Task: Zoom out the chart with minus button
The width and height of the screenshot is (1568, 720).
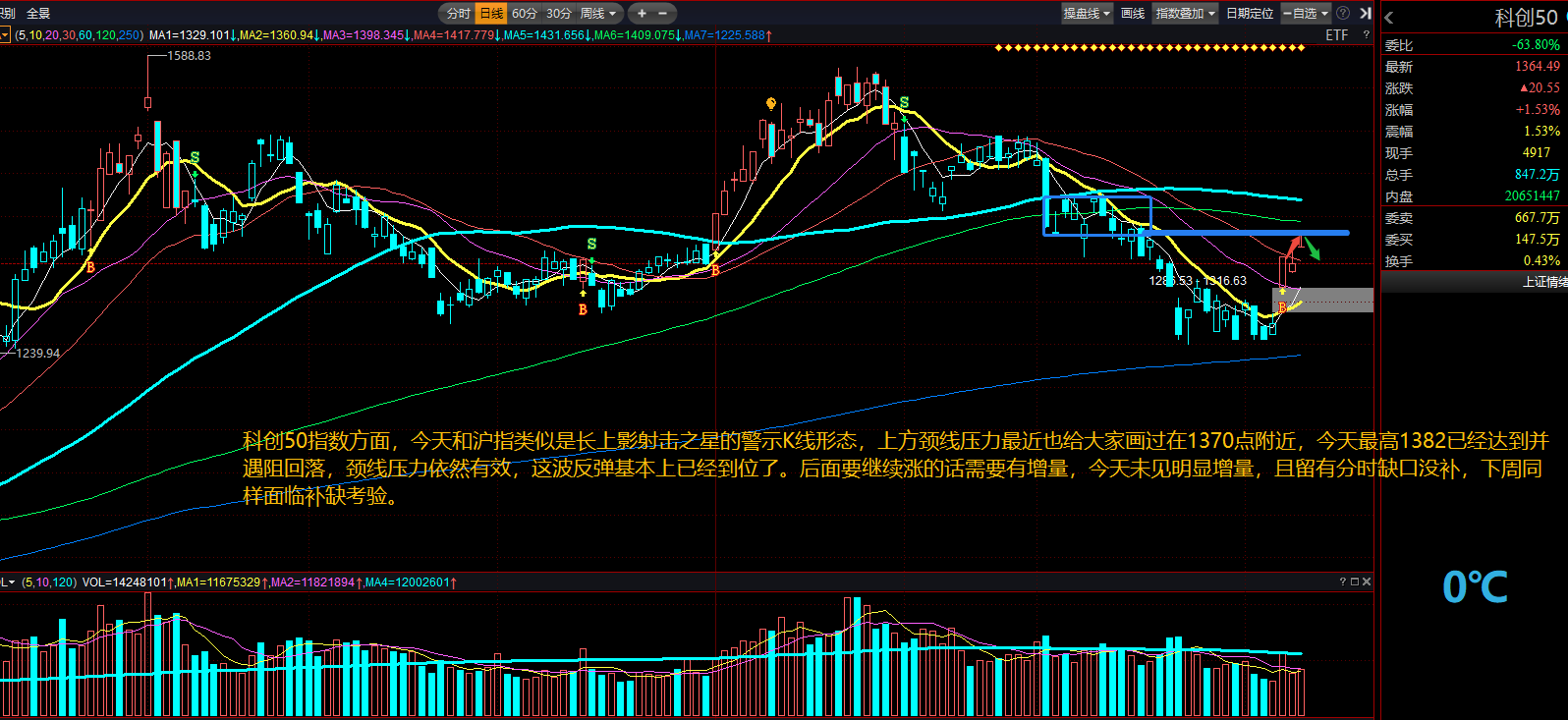Action: pos(662,14)
